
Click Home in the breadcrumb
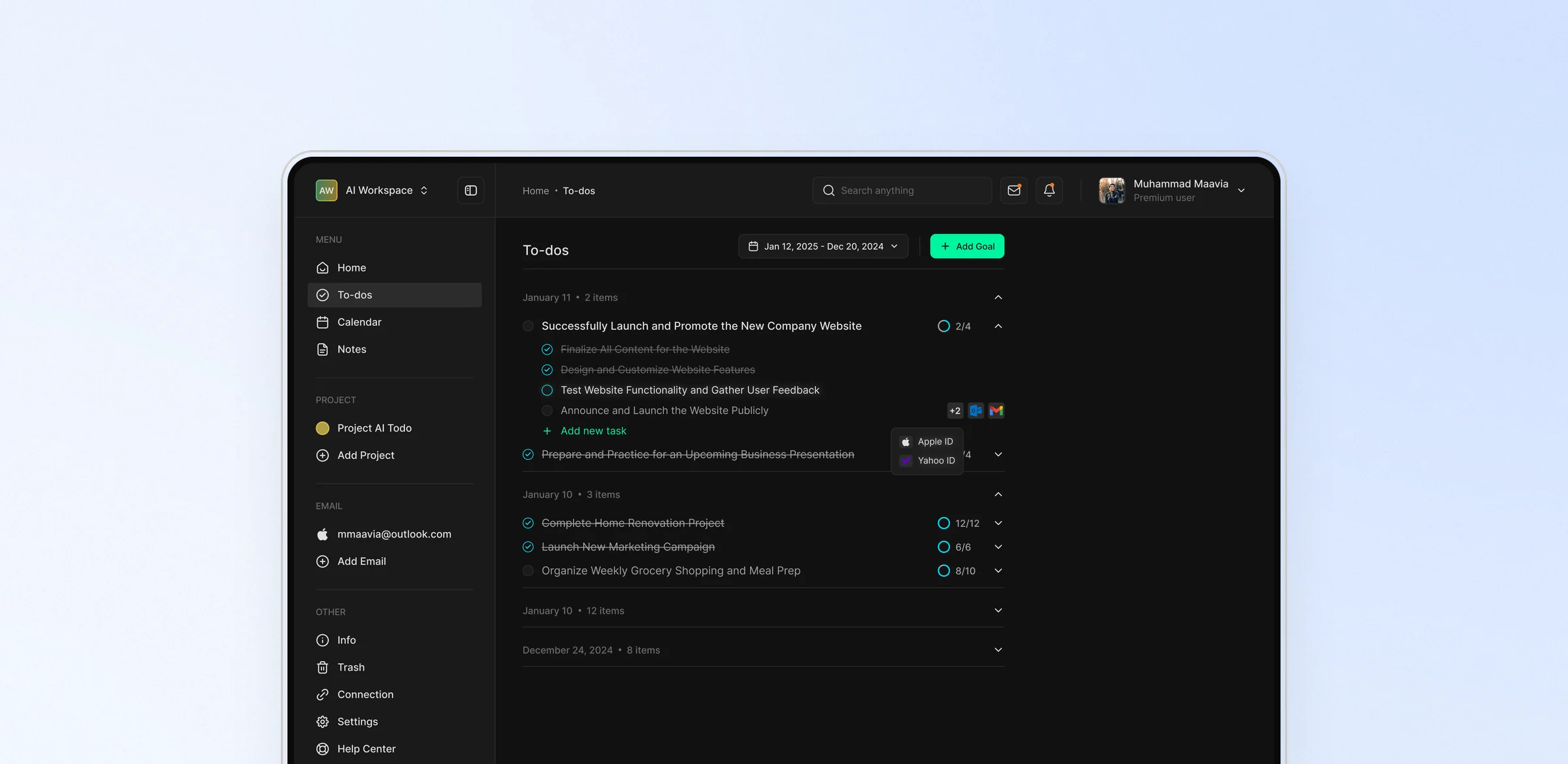536,191
